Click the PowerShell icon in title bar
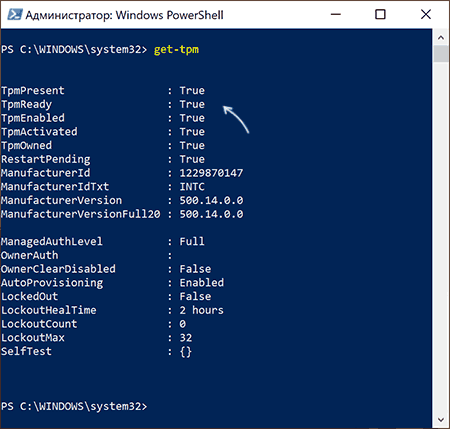 15,15
